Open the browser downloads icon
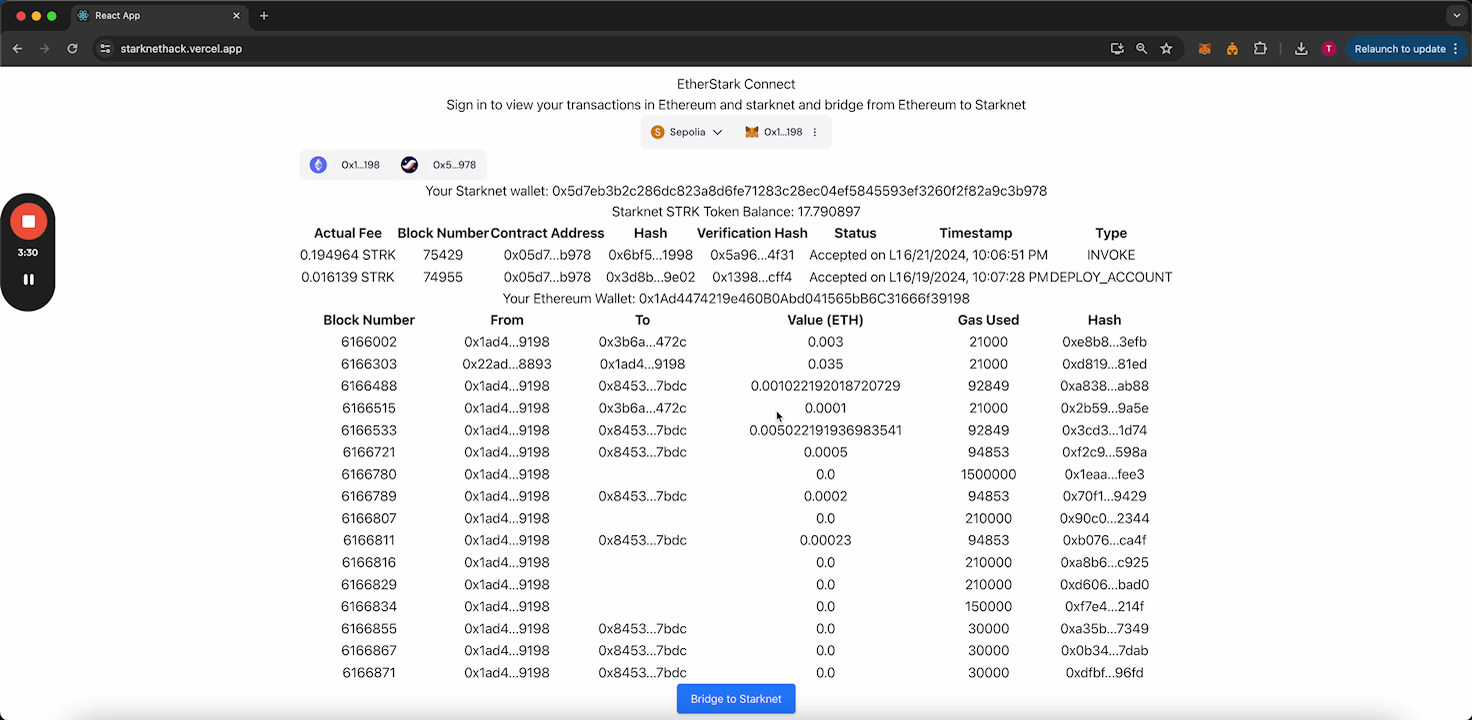Screen dimensions: 1472x720 [x=1301, y=48]
